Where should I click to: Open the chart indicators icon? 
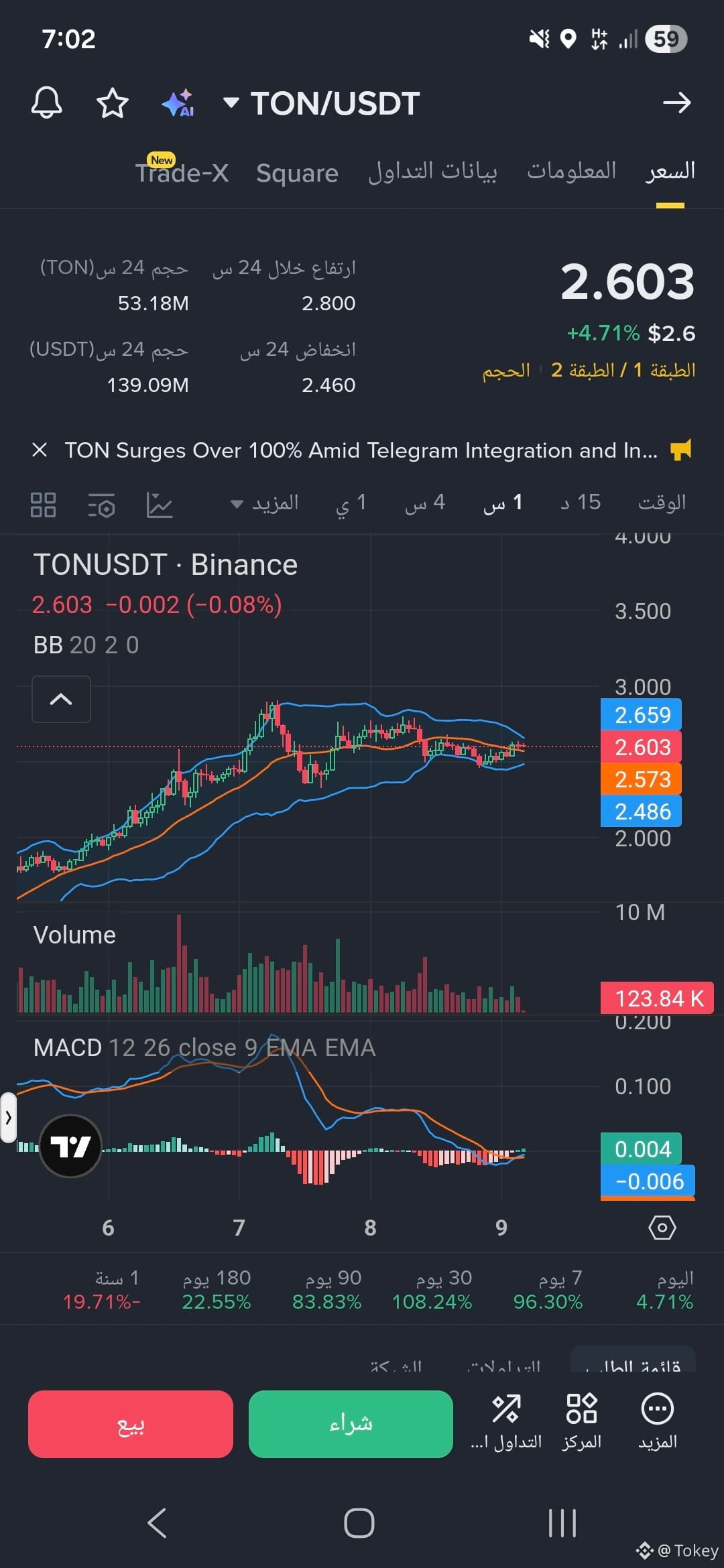[160, 505]
